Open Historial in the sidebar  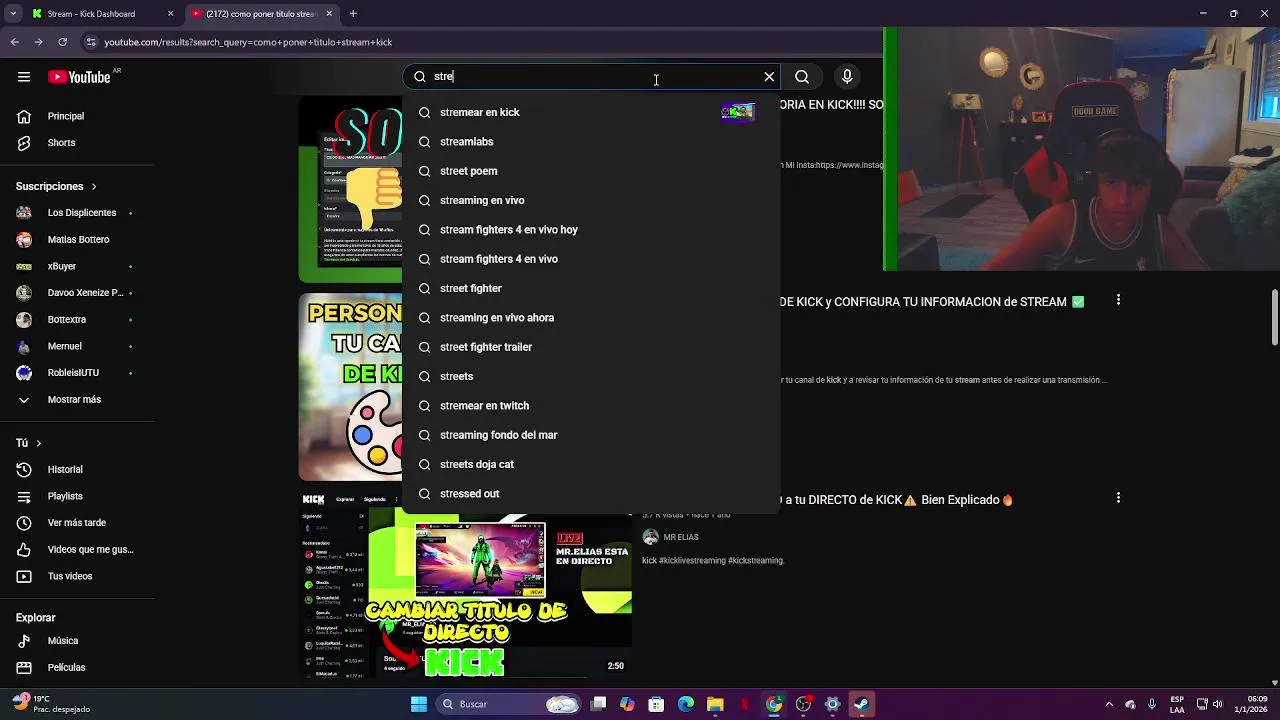[x=76, y=470]
